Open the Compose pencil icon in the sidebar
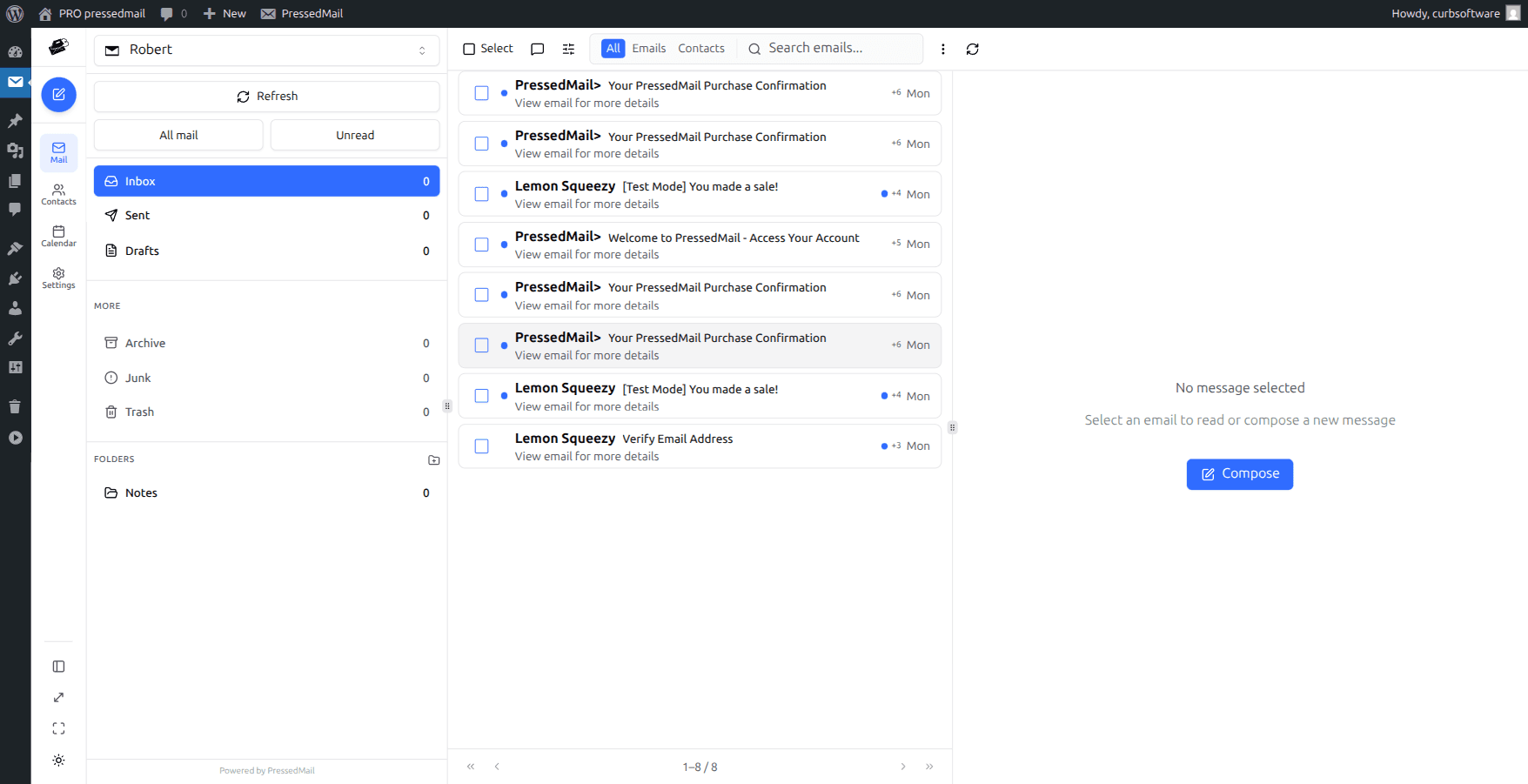The image size is (1528, 784). point(58,94)
